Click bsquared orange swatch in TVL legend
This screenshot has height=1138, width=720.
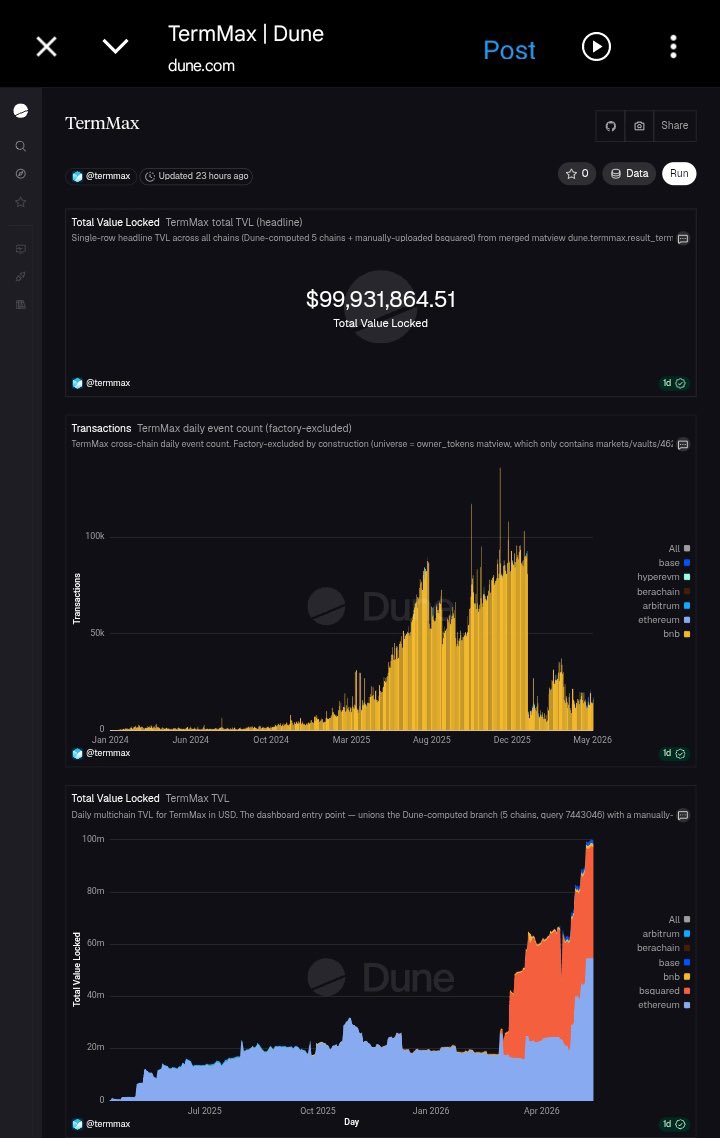click(687, 991)
